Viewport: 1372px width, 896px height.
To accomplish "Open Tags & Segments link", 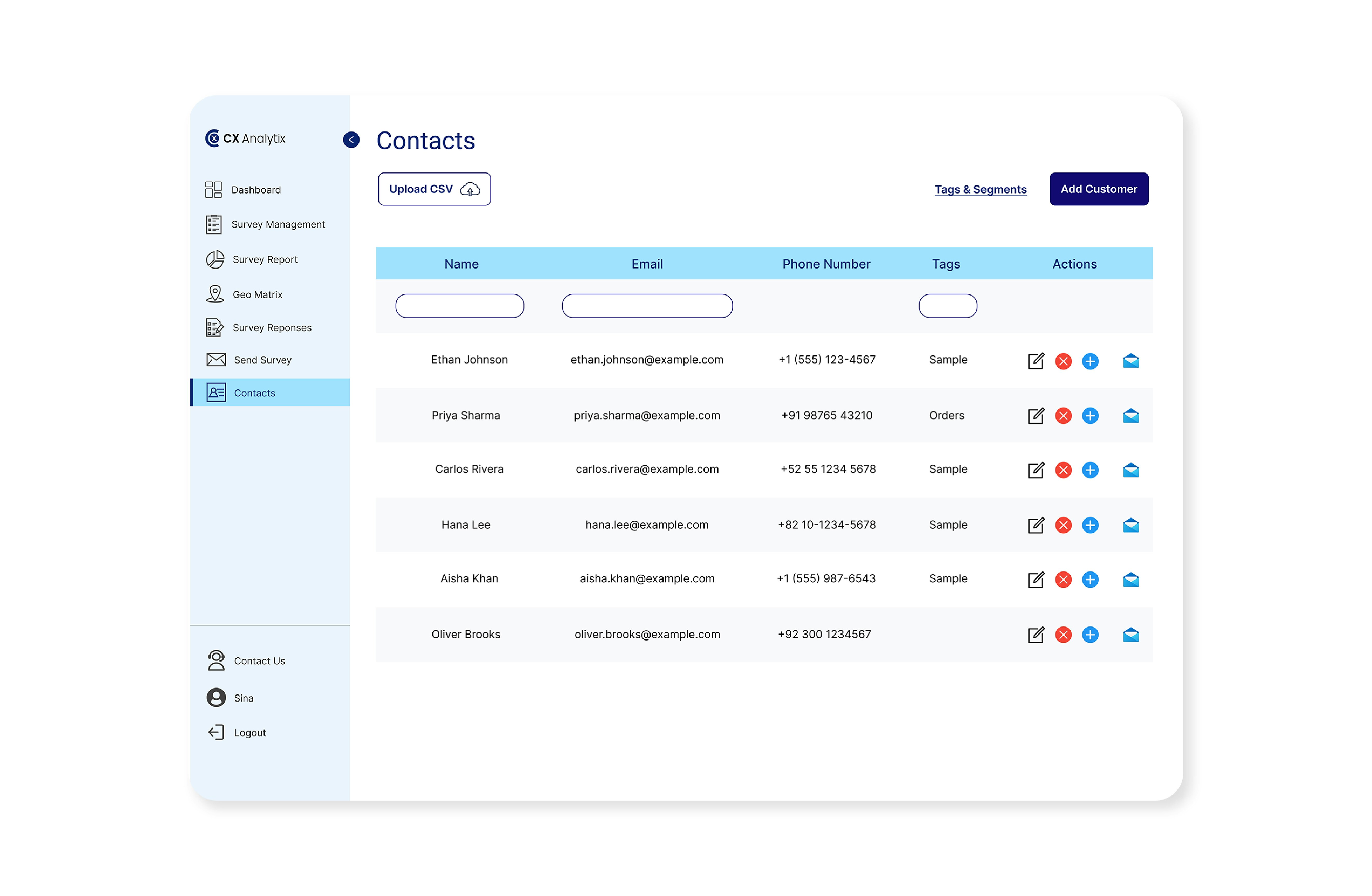I will [981, 189].
